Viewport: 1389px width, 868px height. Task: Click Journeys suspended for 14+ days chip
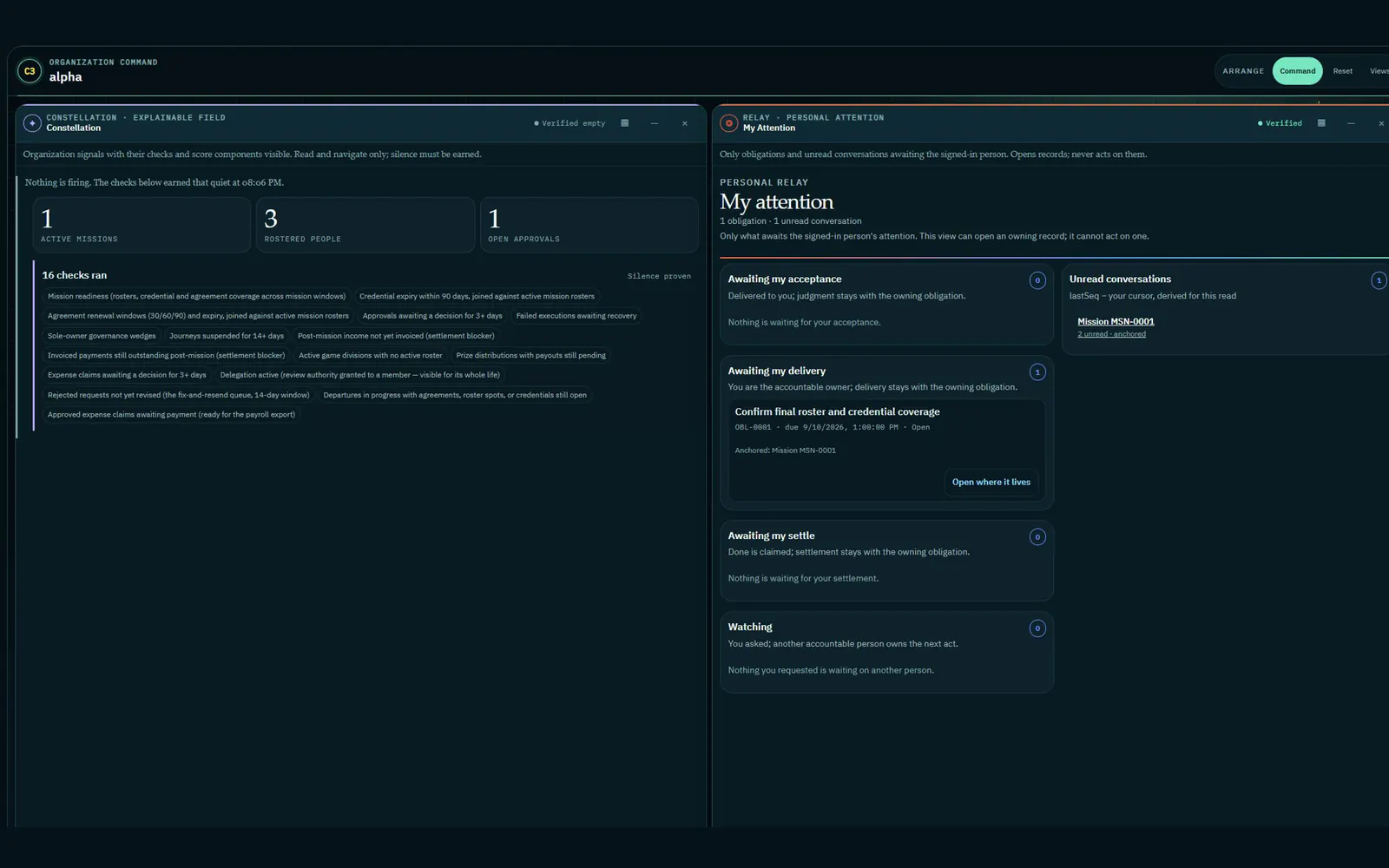(227, 336)
